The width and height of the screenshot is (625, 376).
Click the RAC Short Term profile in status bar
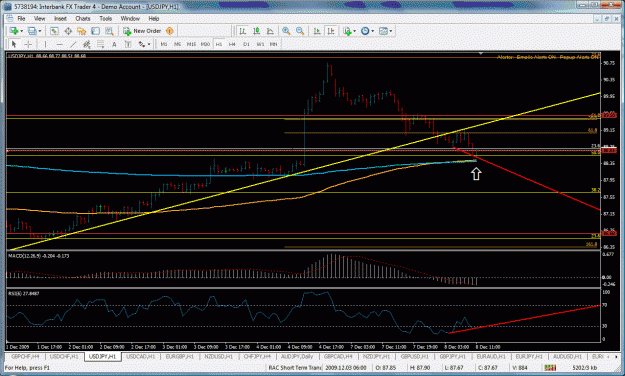click(x=295, y=368)
